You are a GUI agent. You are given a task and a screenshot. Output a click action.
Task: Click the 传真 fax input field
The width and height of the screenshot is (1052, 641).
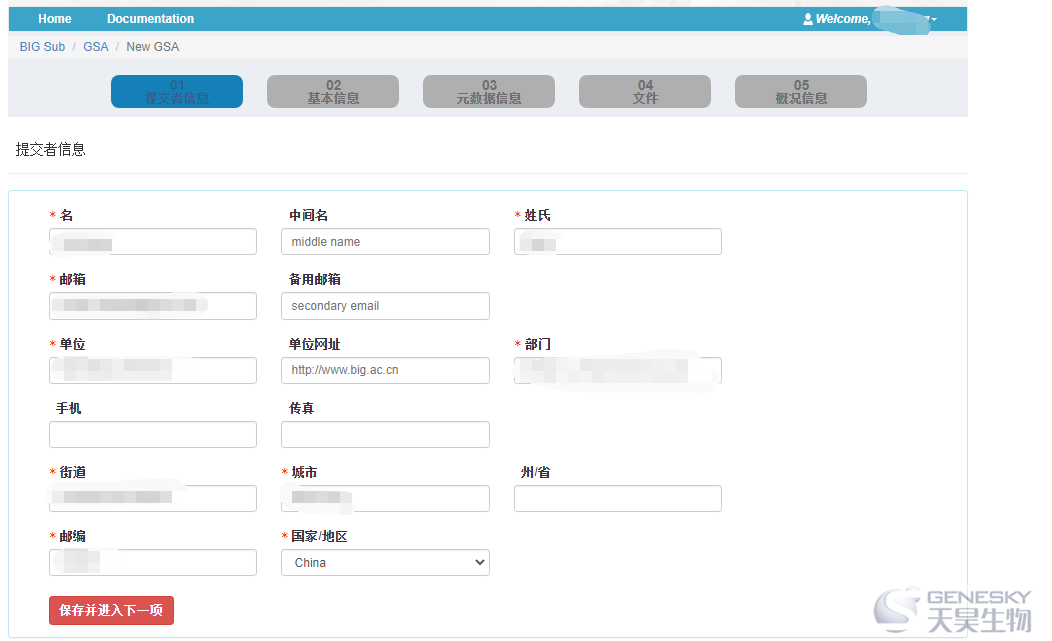(385, 434)
